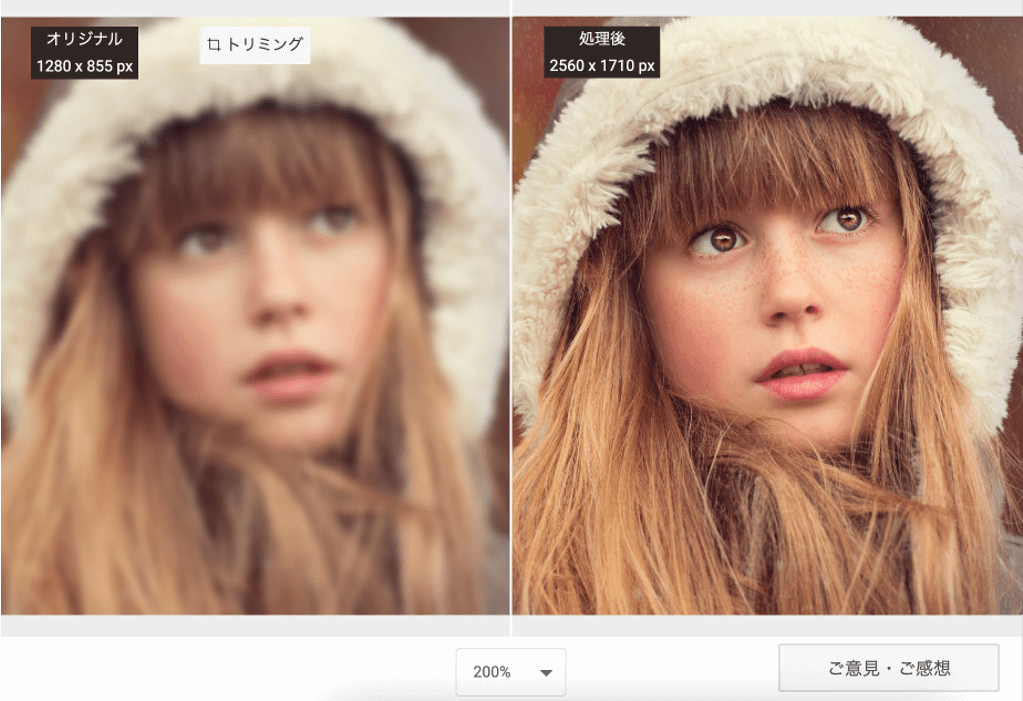Click the zoom dropdown arrow
The height and width of the screenshot is (701, 1023).
546,673
